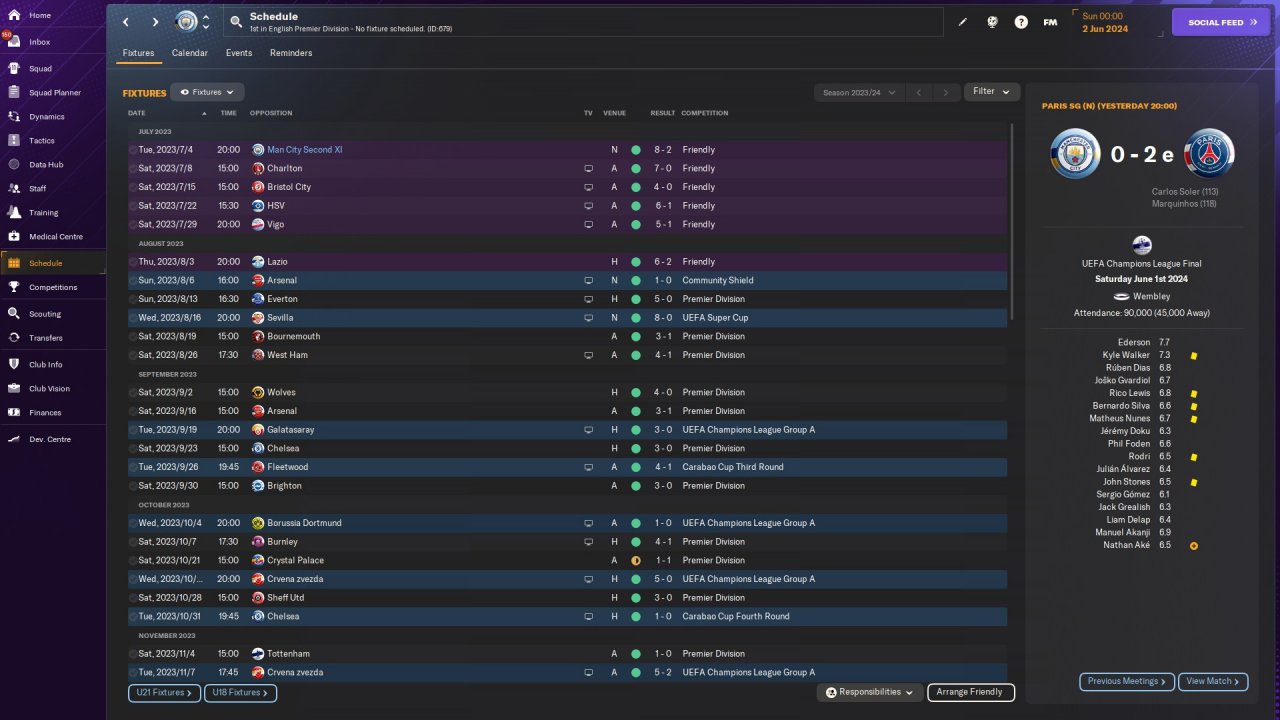The image size is (1280, 720).
Task: Click the fixtures list vertical scrollbar
Action: pos(1012,220)
